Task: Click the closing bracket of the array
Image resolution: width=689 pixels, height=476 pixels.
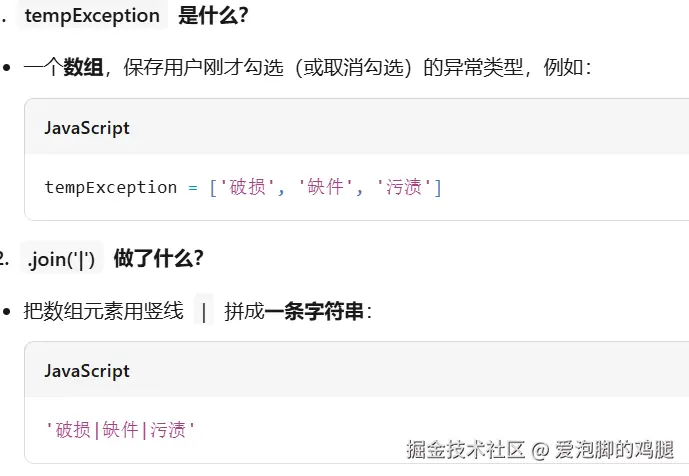Action: pyautogui.click(x=438, y=188)
